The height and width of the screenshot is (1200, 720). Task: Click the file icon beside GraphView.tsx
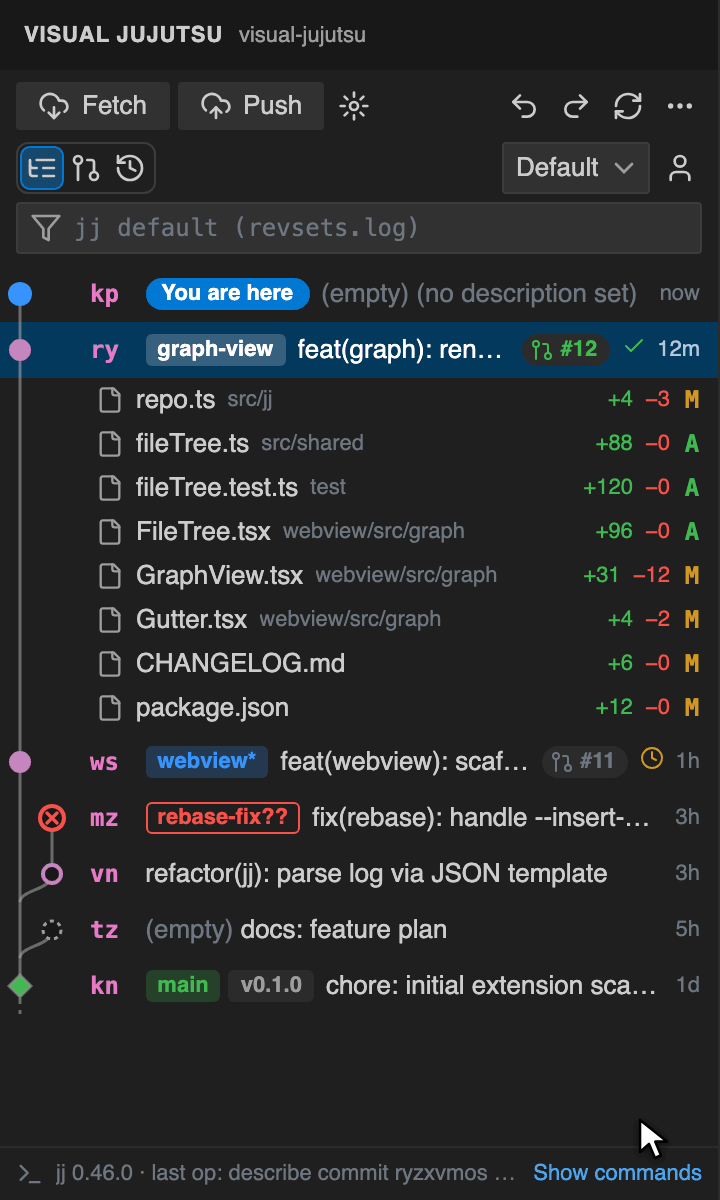tap(110, 575)
